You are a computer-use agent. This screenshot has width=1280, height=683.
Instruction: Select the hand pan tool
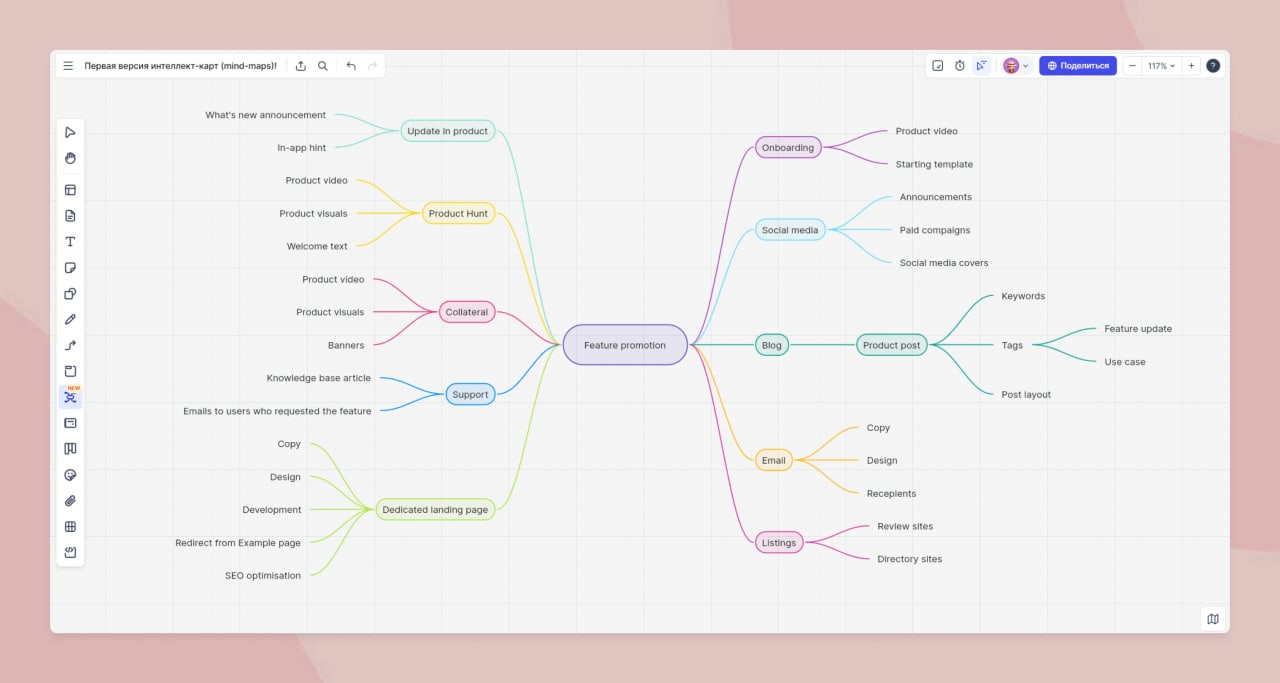(70, 158)
